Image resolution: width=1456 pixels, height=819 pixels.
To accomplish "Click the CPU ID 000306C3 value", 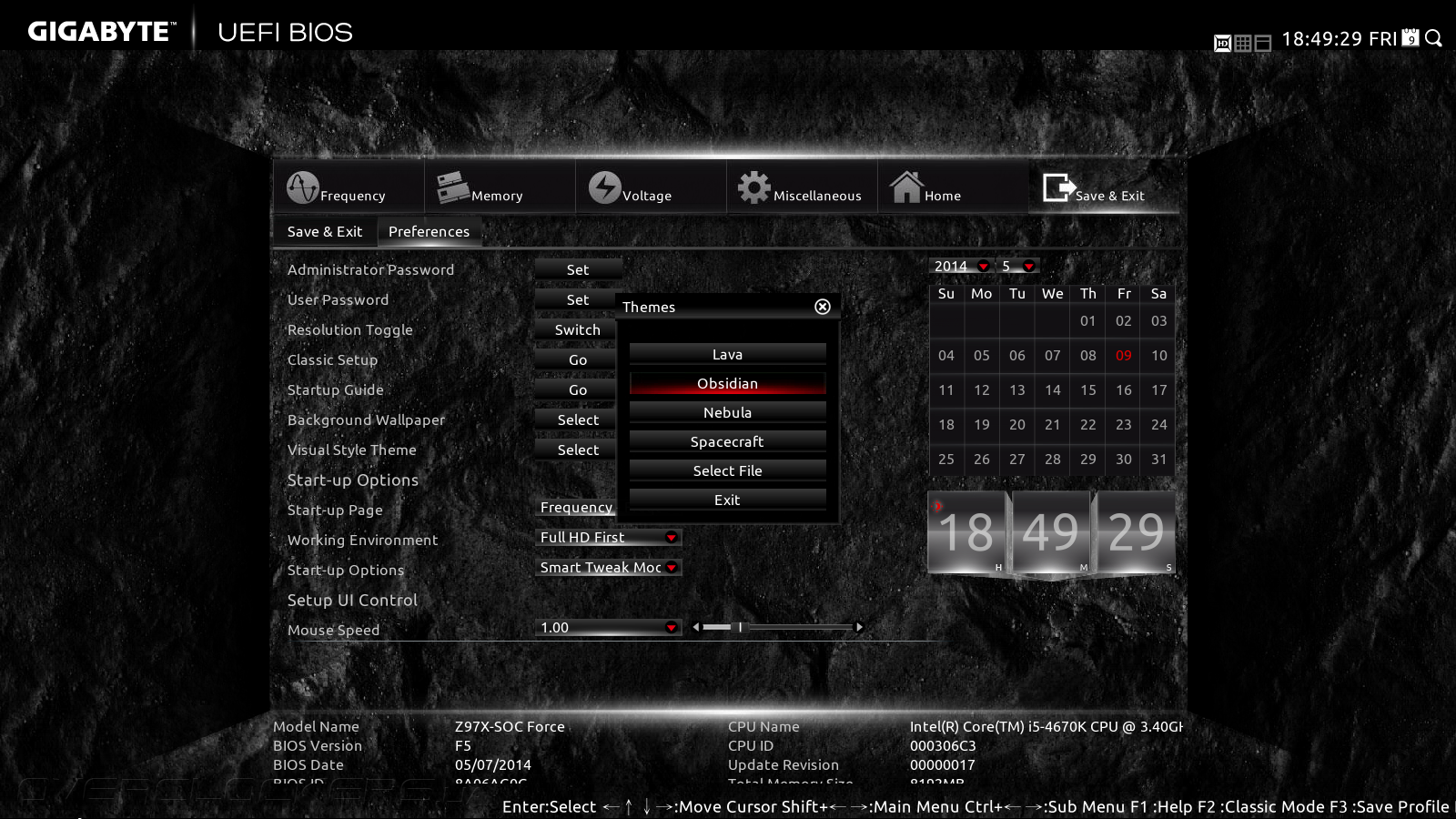I will (943, 745).
